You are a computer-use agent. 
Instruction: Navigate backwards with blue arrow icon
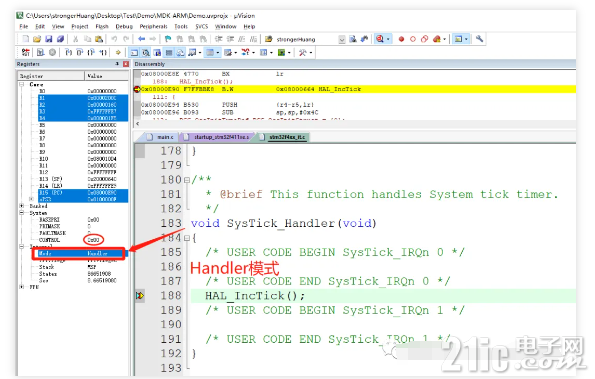[x=142, y=39]
